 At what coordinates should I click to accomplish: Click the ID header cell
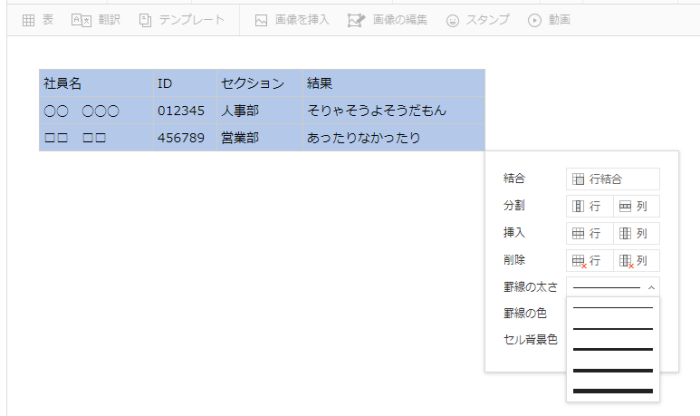pos(185,83)
